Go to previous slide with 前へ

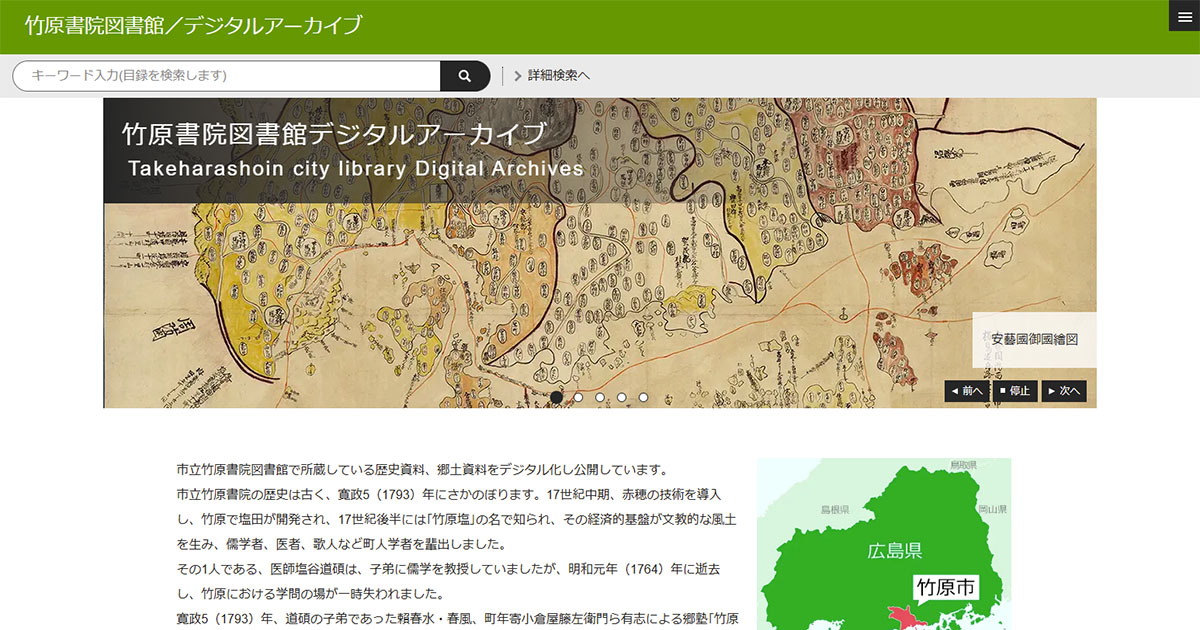tap(967, 391)
